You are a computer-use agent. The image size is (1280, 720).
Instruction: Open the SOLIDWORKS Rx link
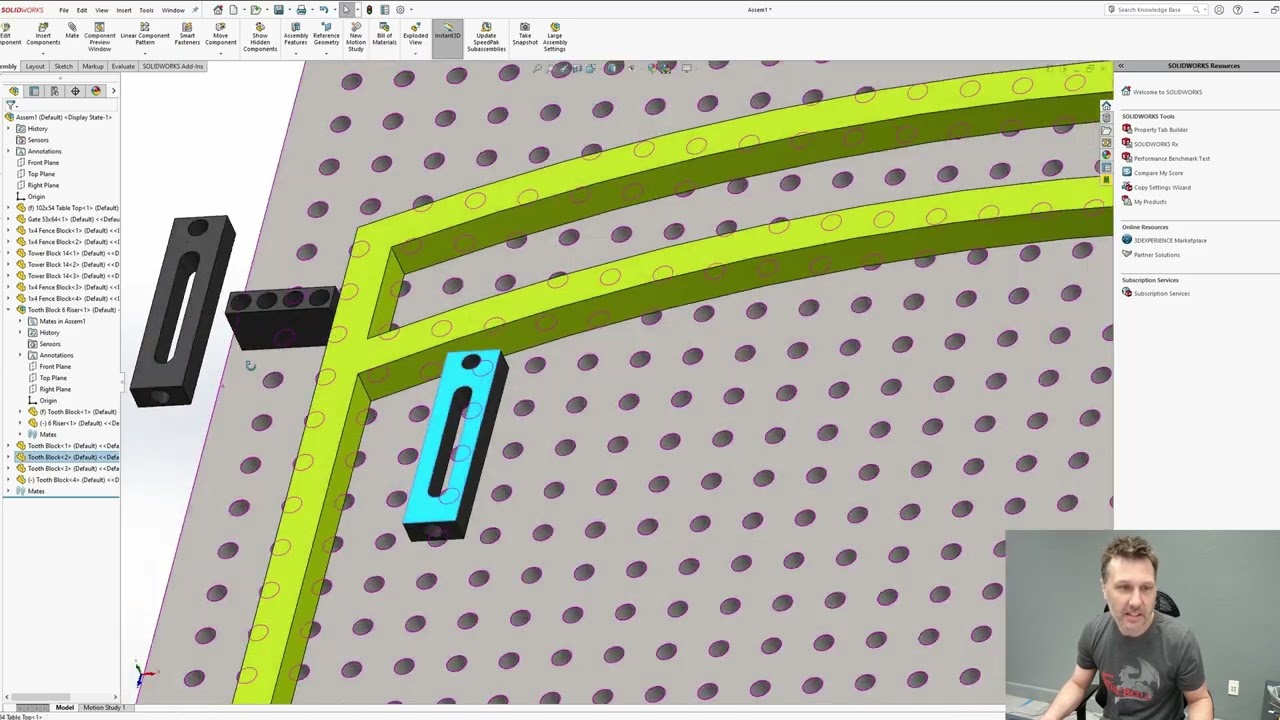tap(1156, 144)
